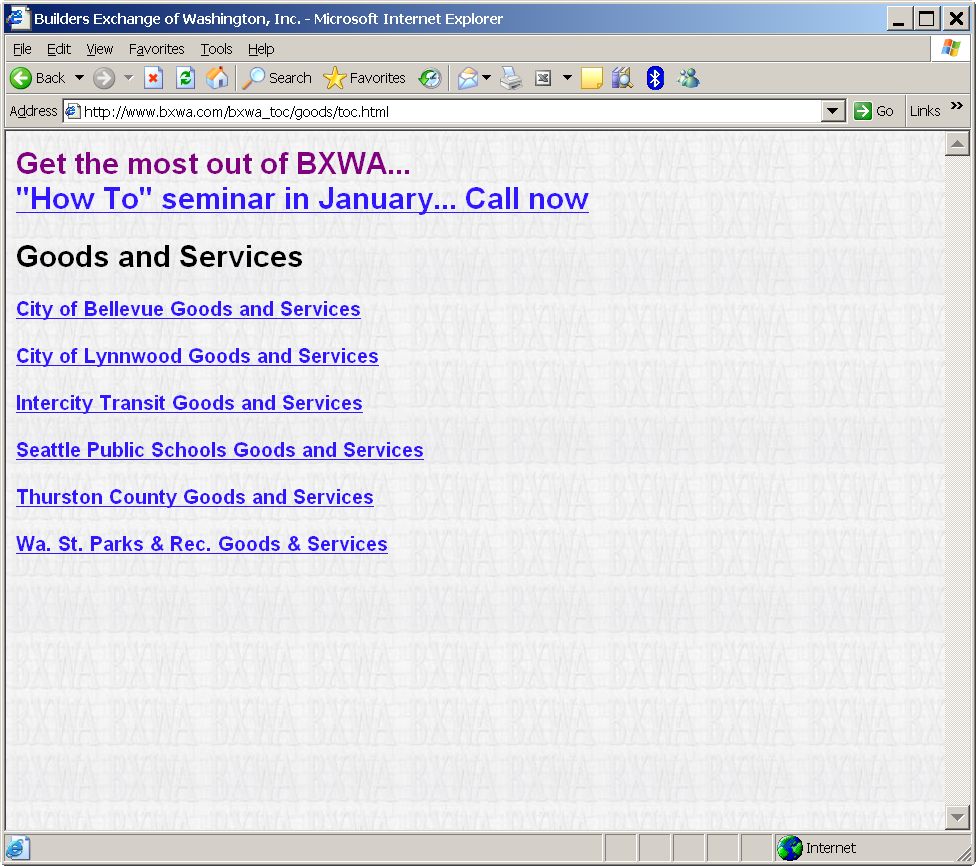Click the Windows flag logo

pyautogui.click(x=950, y=49)
